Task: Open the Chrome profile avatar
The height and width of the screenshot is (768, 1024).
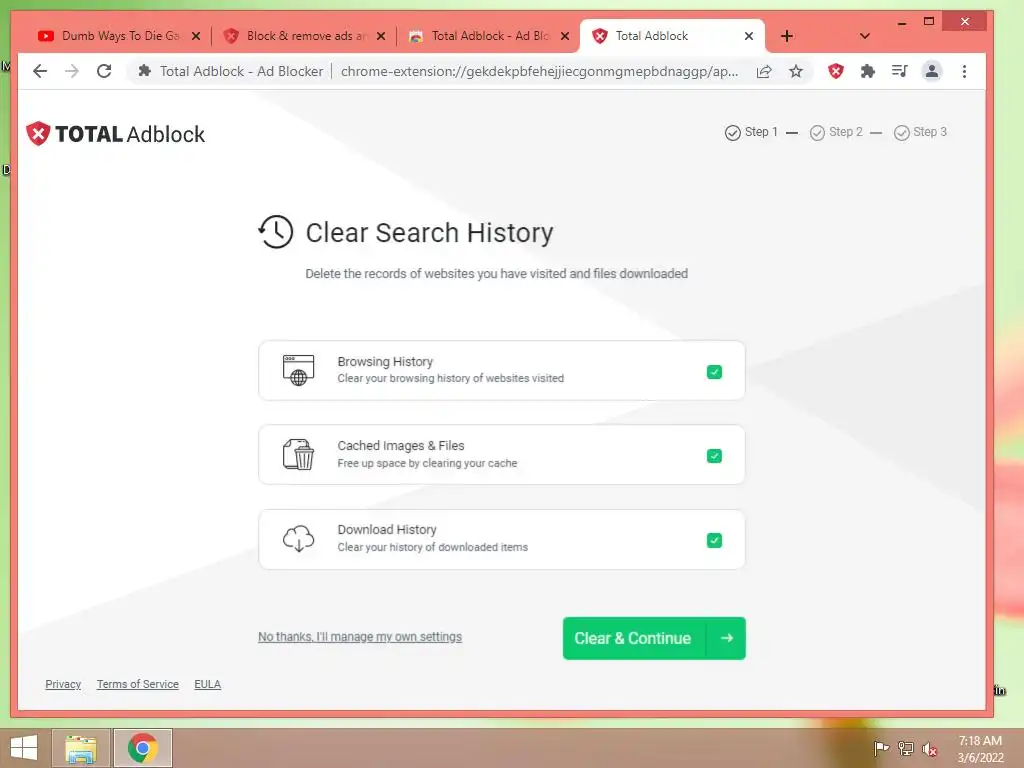Action: 932,71
